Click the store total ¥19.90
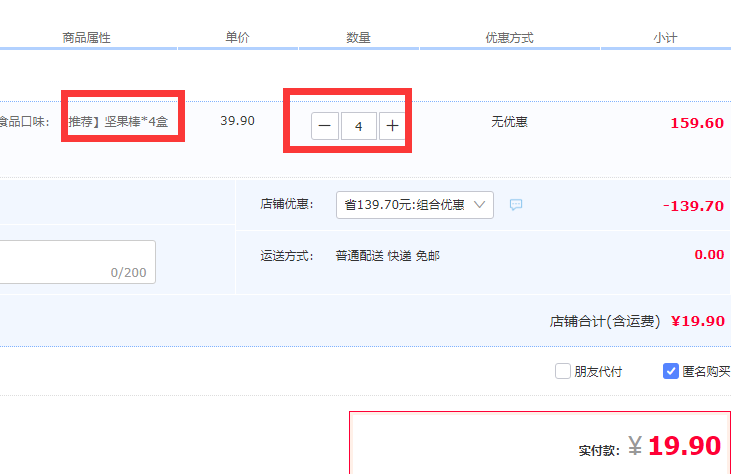This screenshot has width=735, height=474. 698,321
